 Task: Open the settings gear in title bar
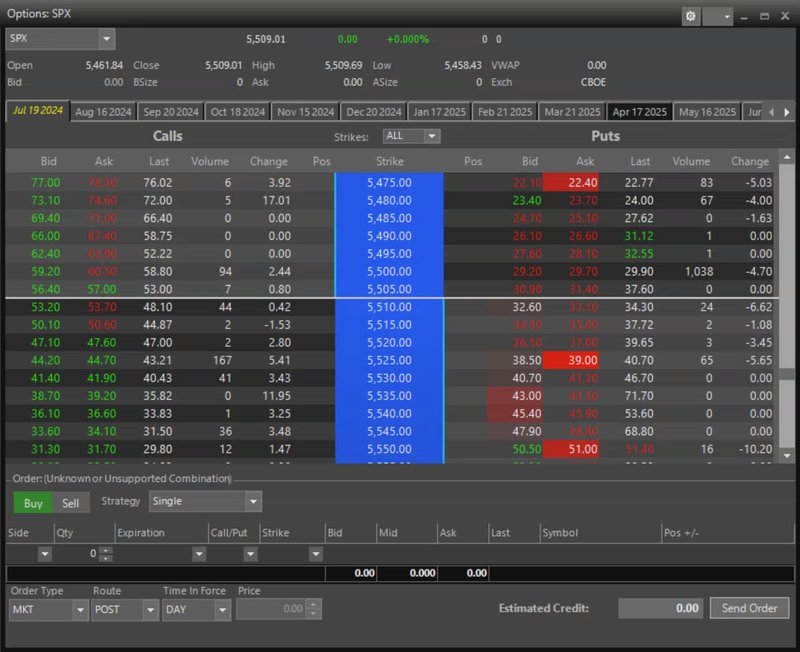click(691, 17)
